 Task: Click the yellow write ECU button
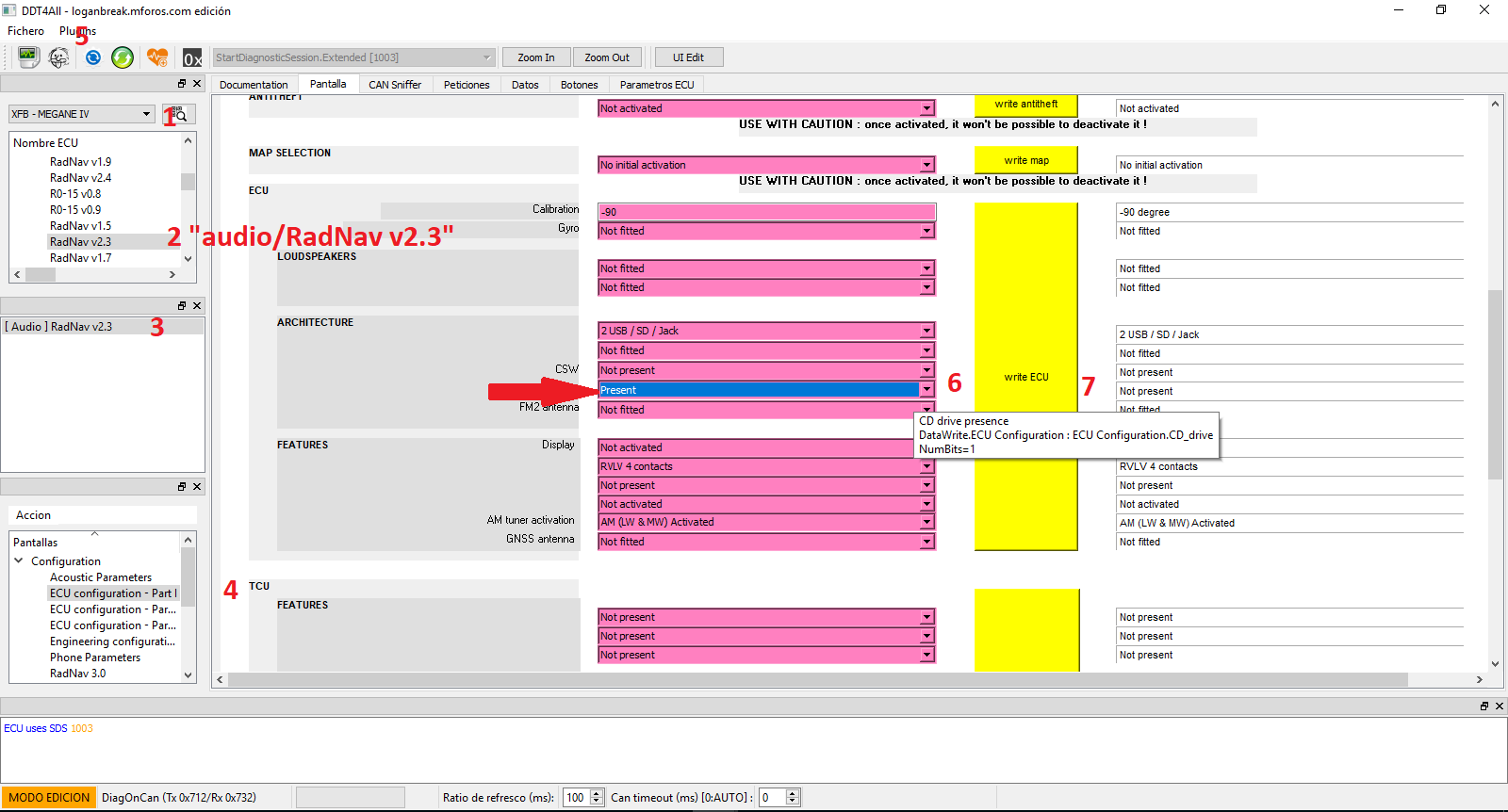(1025, 377)
